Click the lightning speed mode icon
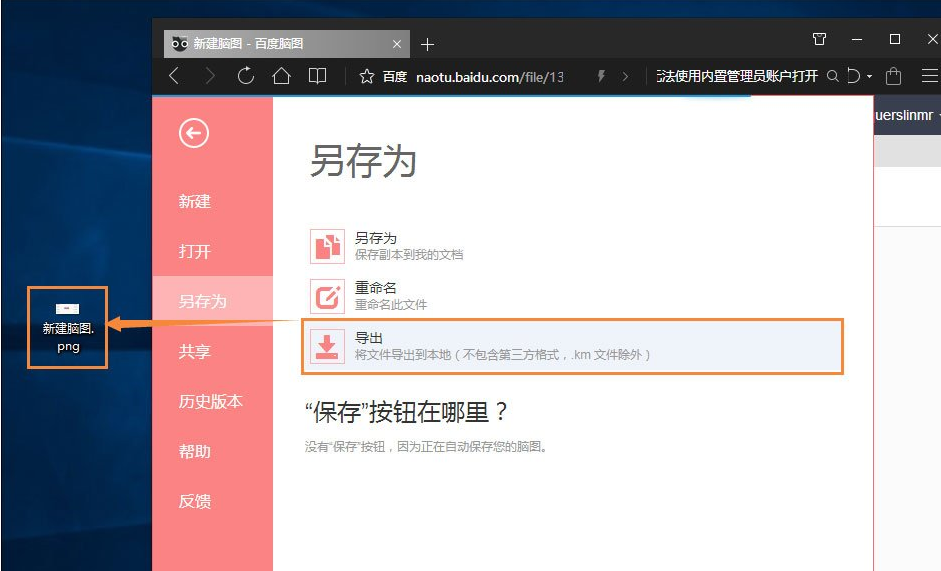Viewport: 941px width, 571px height. coord(601,76)
